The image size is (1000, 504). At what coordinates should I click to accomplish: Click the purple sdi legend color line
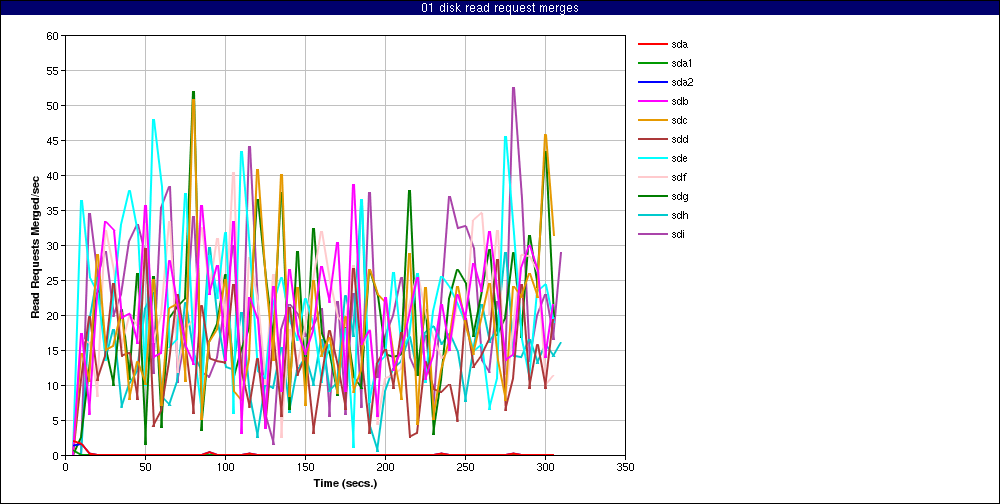pyautogui.click(x=652, y=234)
